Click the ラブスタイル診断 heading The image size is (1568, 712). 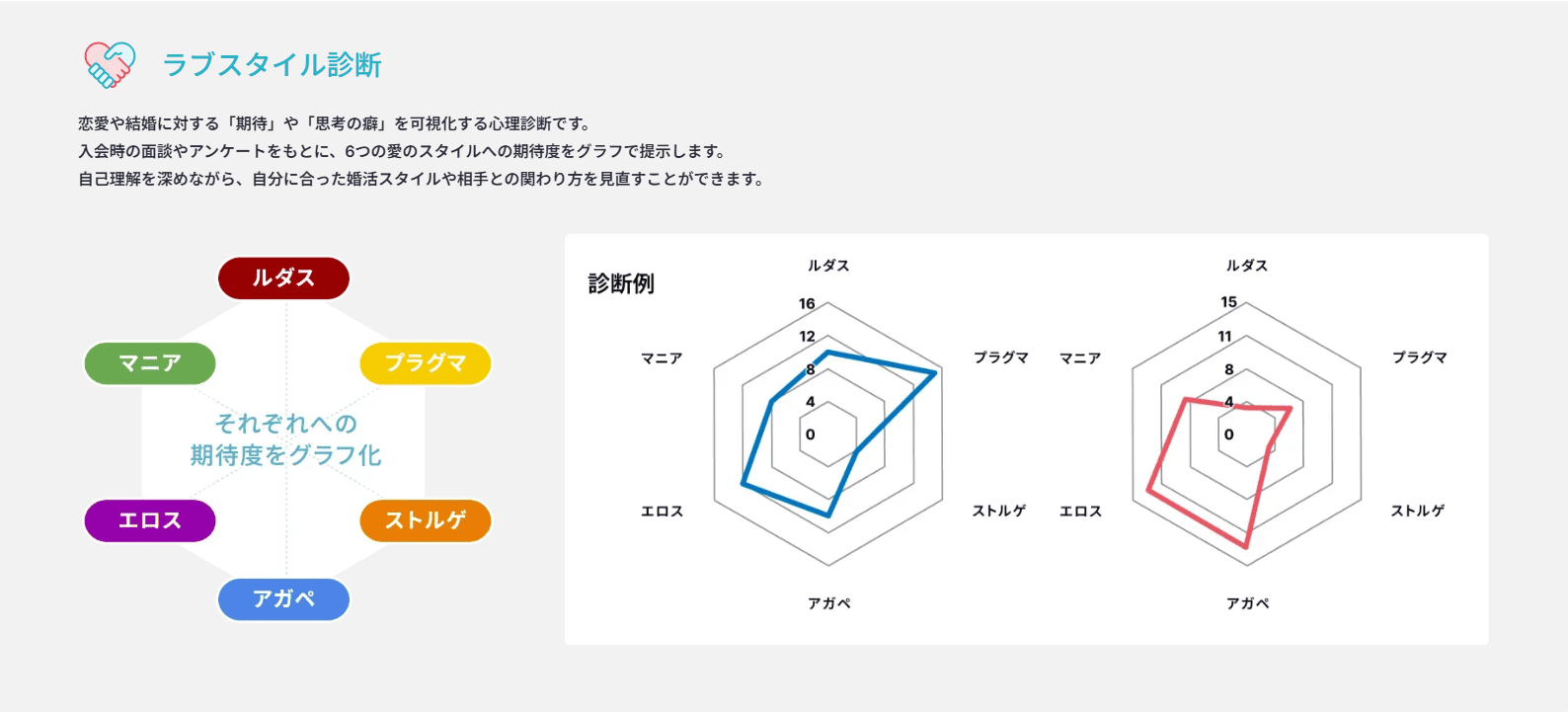[273, 65]
